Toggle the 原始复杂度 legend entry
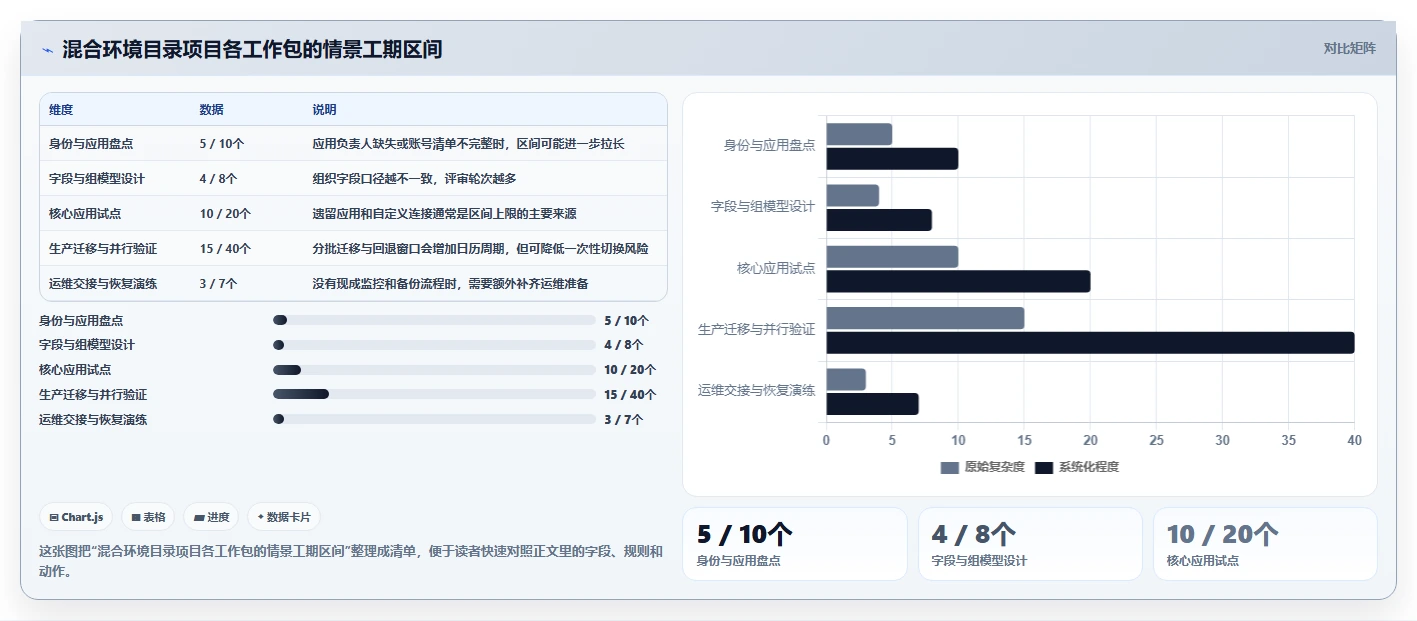Viewport: 1417px width, 621px height. pos(982,467)
